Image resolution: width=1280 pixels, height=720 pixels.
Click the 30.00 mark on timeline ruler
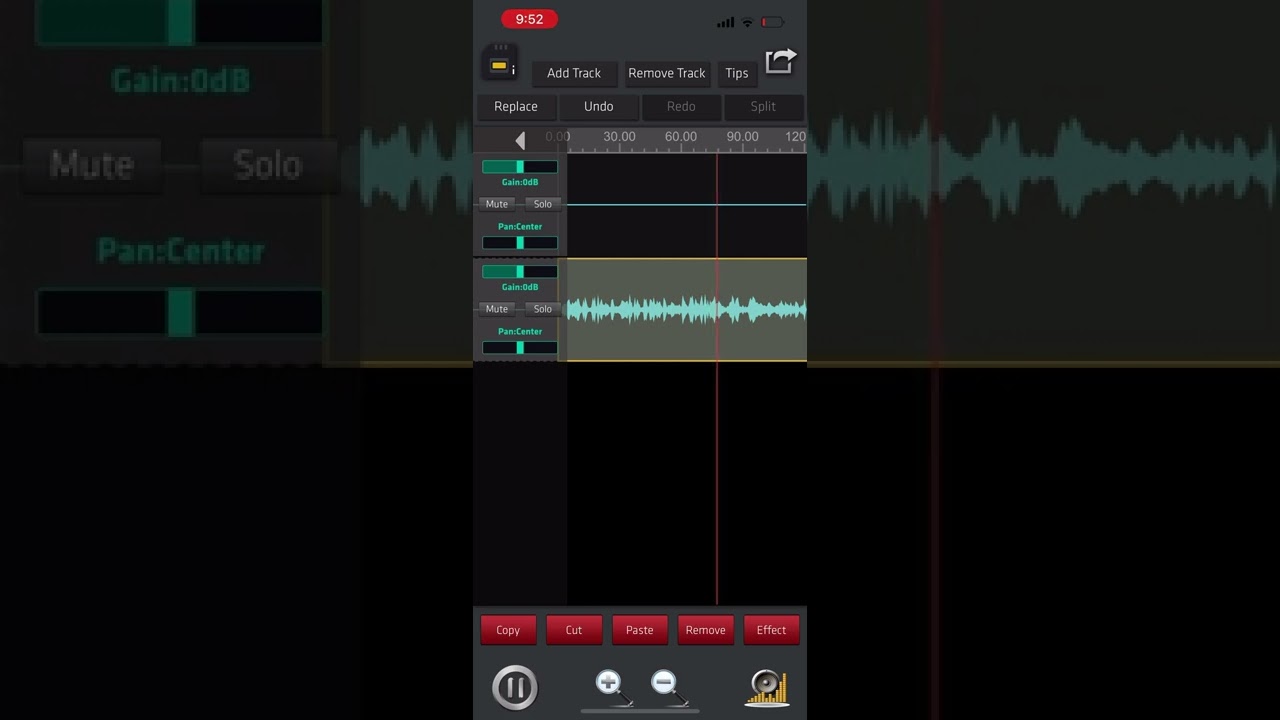click(619, 137)
